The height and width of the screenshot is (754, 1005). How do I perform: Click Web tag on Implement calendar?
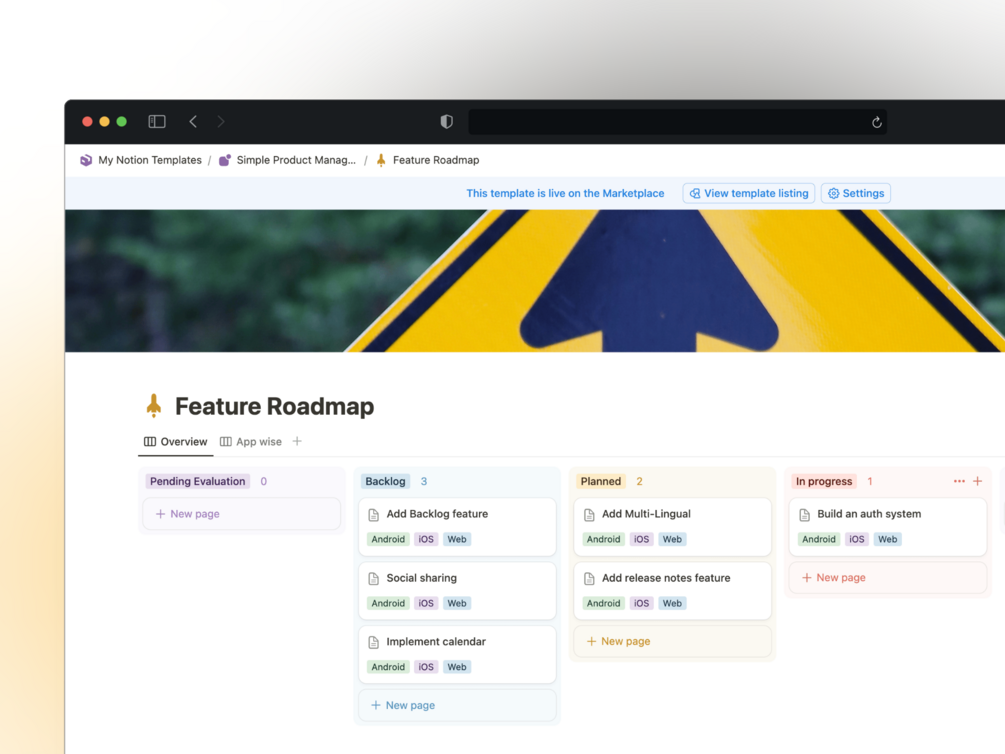[457, 667]
